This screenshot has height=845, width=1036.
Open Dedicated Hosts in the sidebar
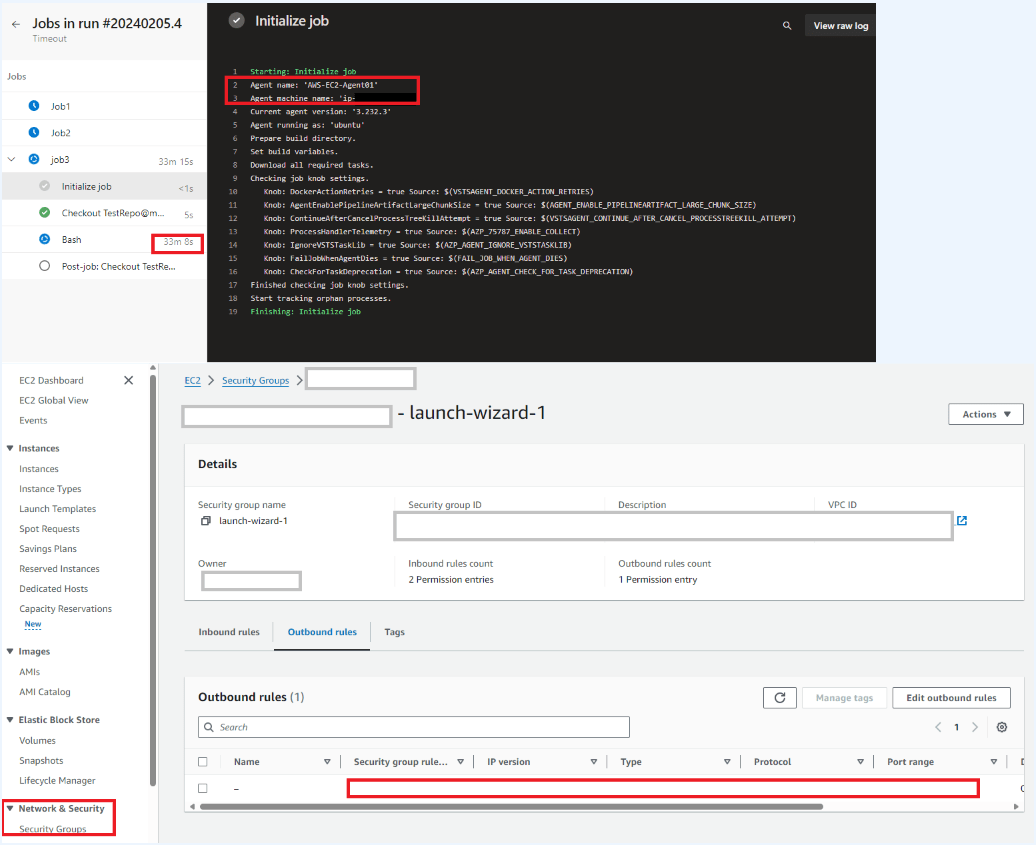(54, 589)
